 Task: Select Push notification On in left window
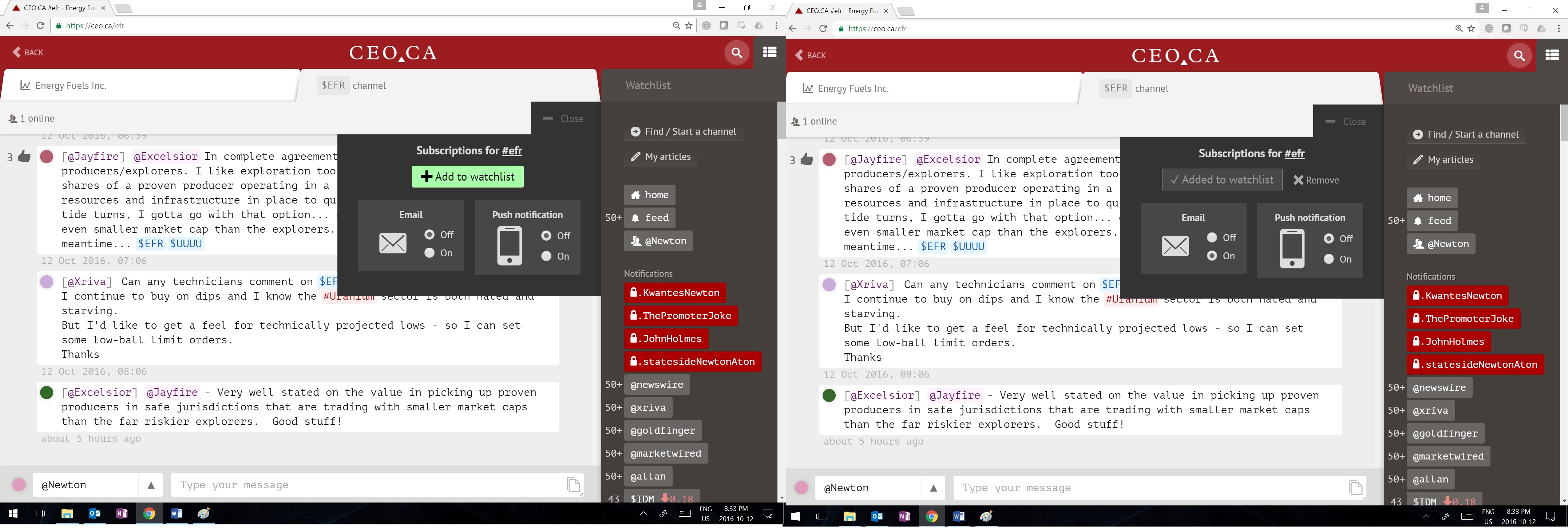[x=547, y=256]
